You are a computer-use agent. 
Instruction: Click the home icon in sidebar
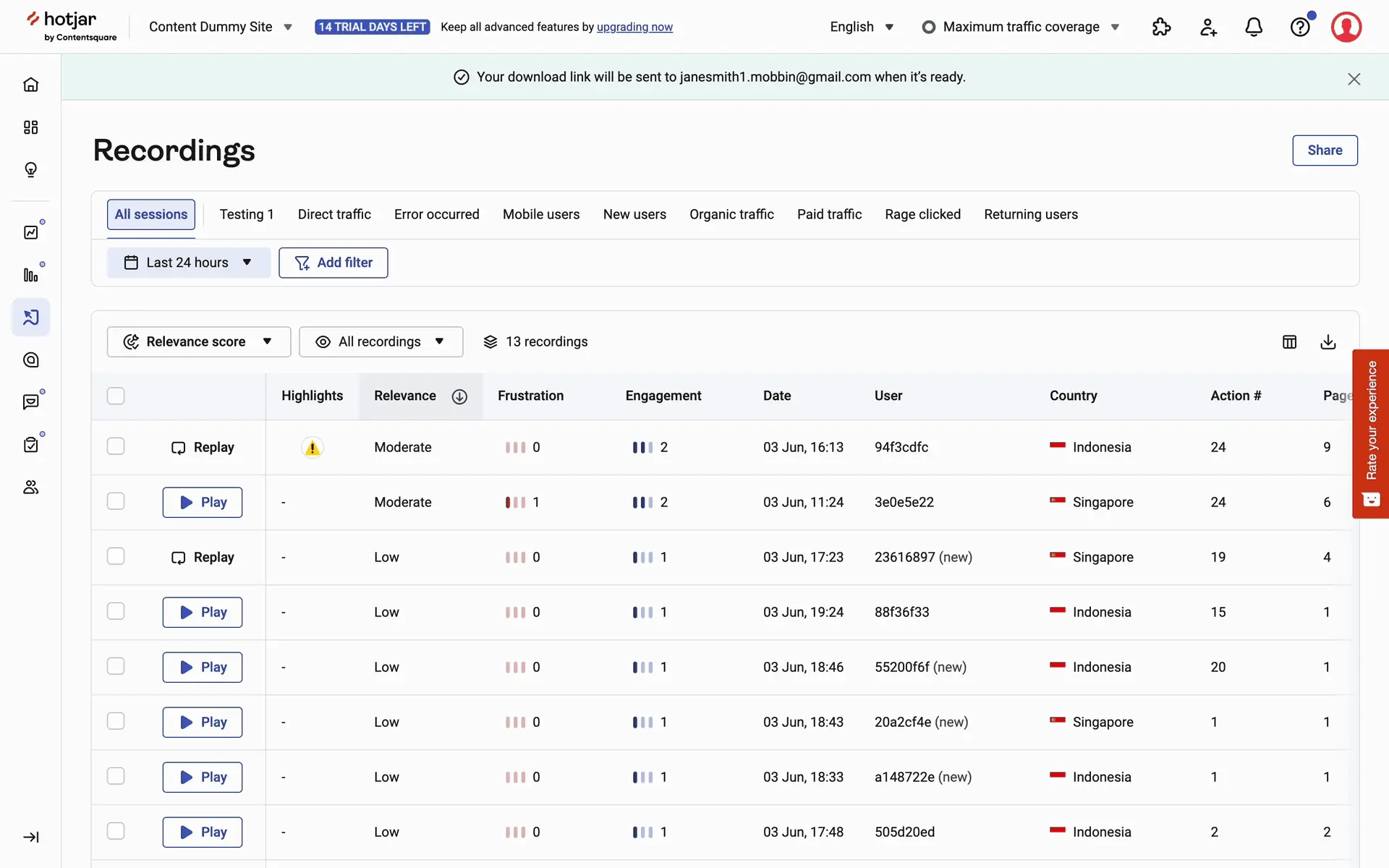(31, 85)
